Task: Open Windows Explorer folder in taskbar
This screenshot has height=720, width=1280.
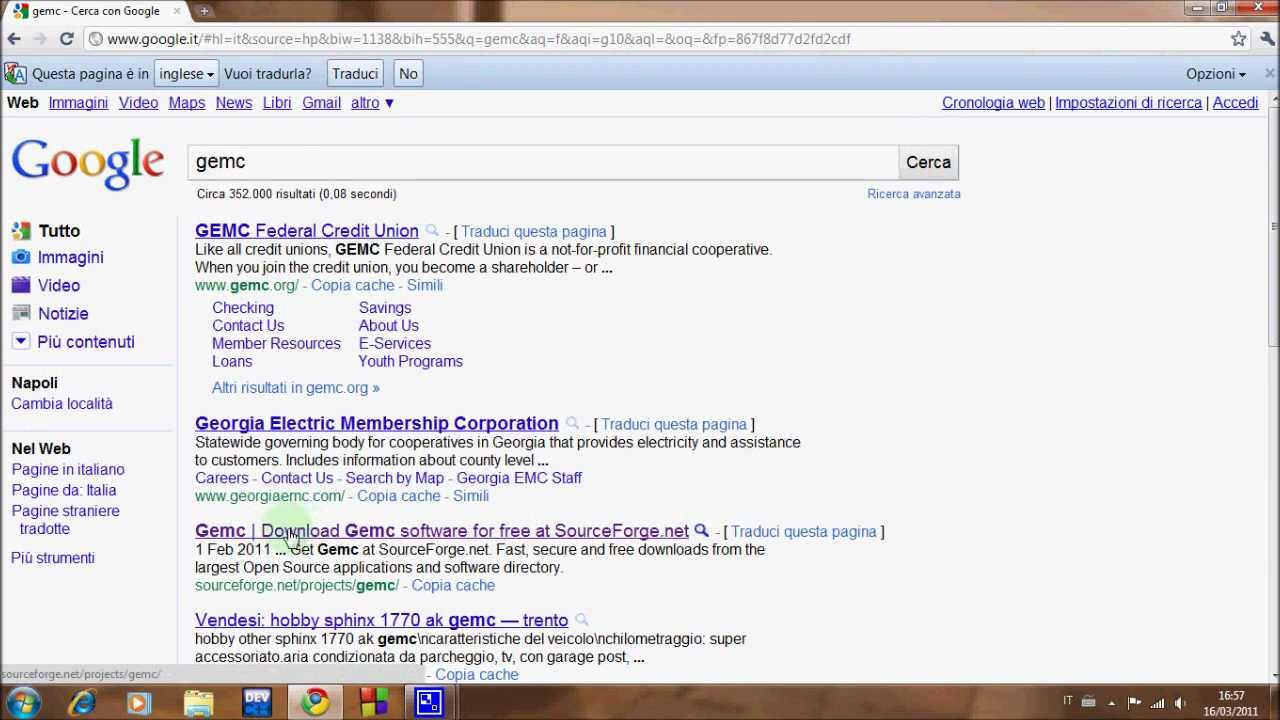Action: pos(198,703)
